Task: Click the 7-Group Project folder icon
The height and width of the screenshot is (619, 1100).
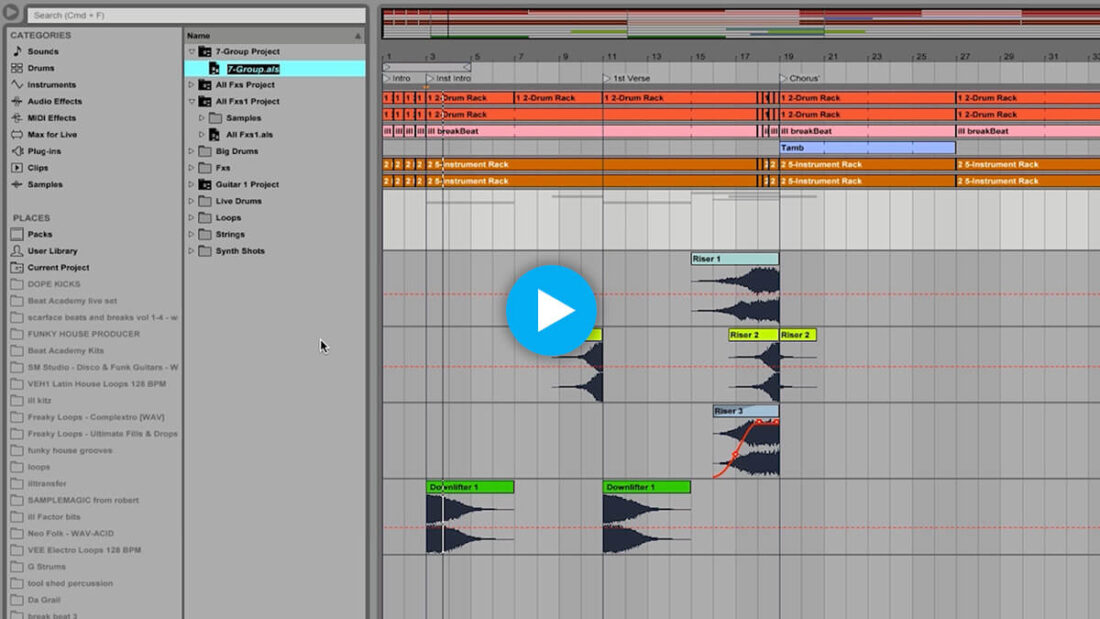Action: (x=205, y=51)
